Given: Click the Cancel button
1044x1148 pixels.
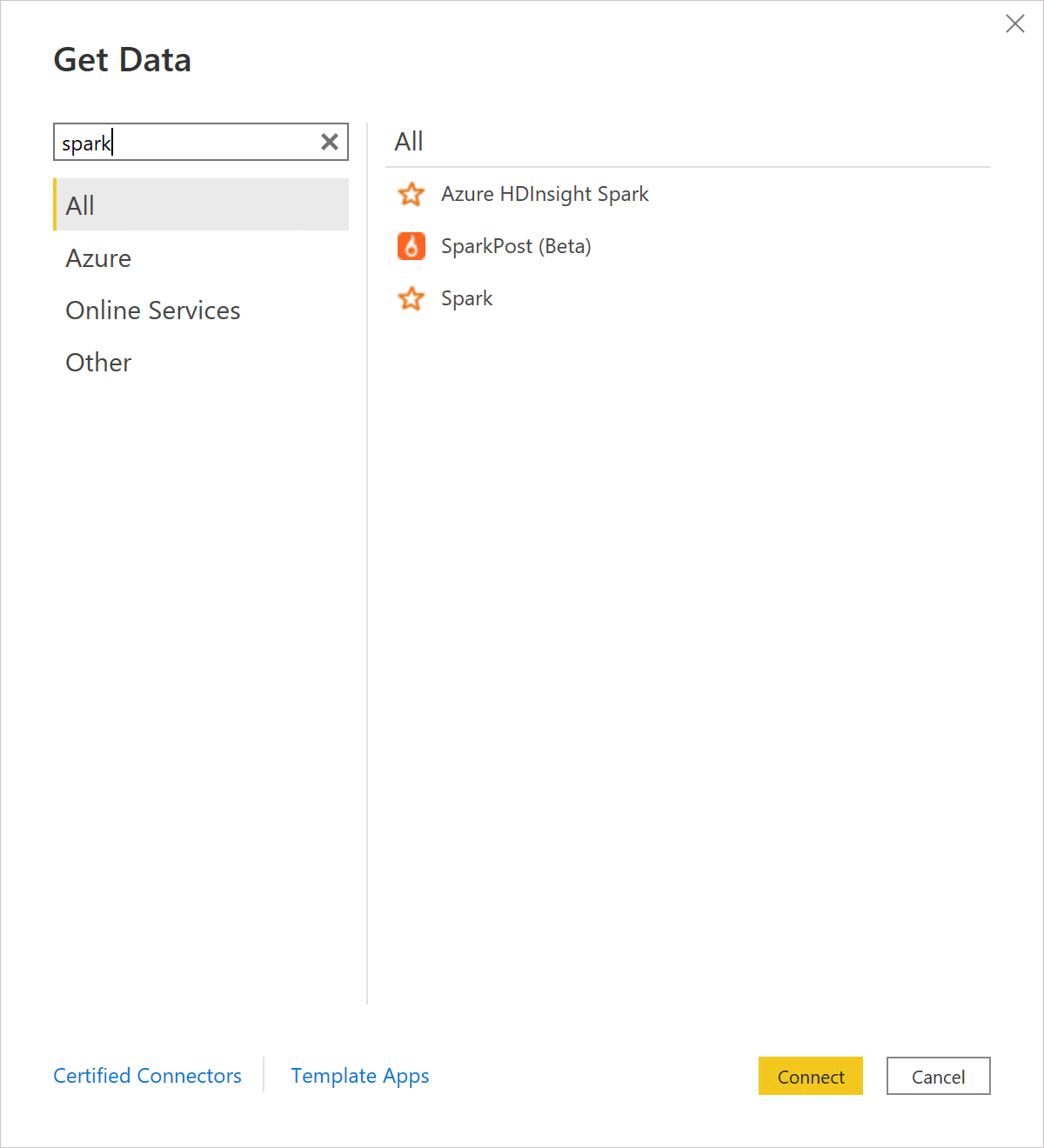Looking at the screenshot, I should click(939, 1076).
